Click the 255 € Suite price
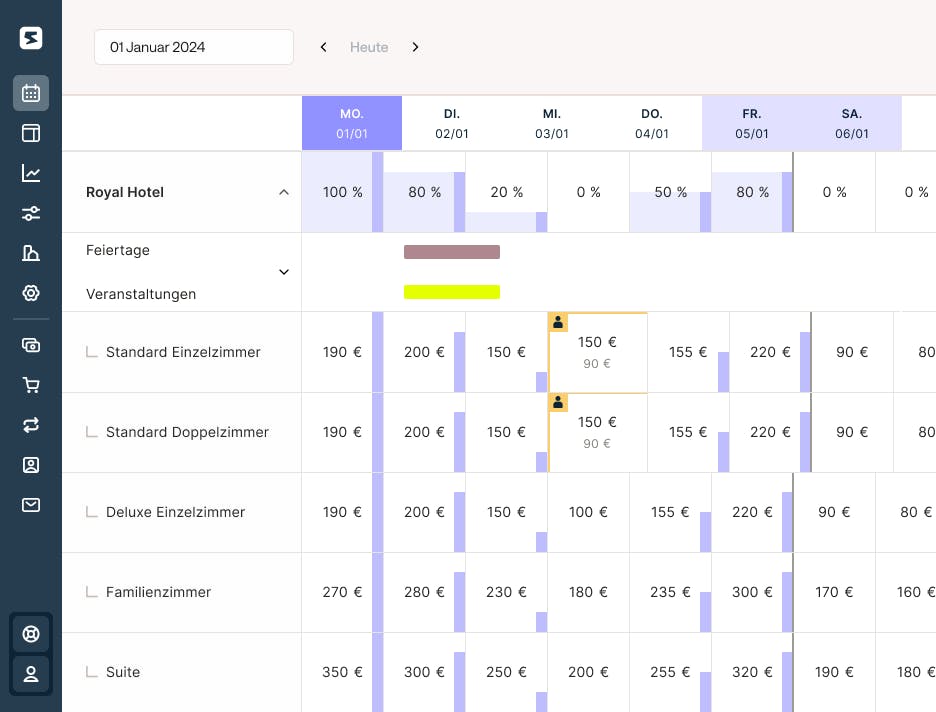Image resolution: width=936 pixels, height=712 pixels. coord(670,672)
